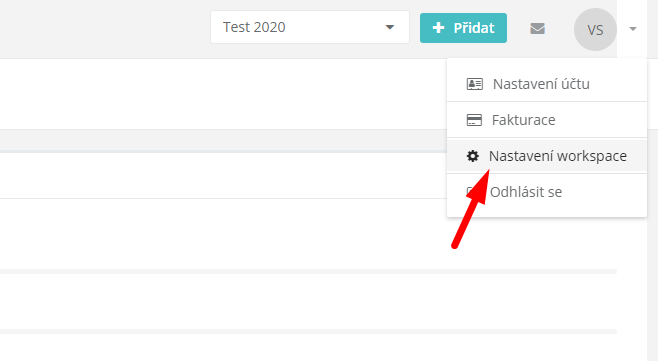Click the Test 2020 text in the selector
This screenshot has height=361, width=658.
[x=254, y=27]
